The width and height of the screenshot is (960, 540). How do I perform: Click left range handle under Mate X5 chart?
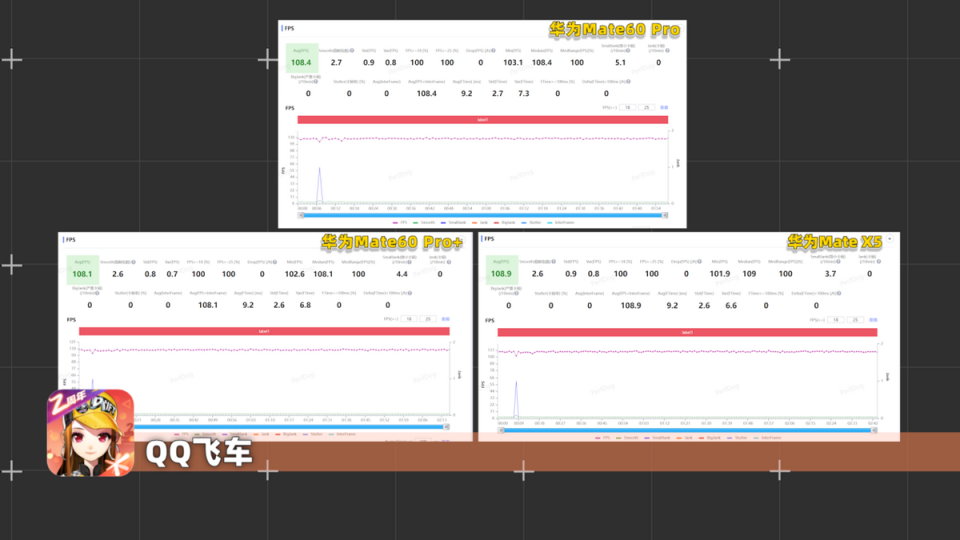(x=501, y=430)
